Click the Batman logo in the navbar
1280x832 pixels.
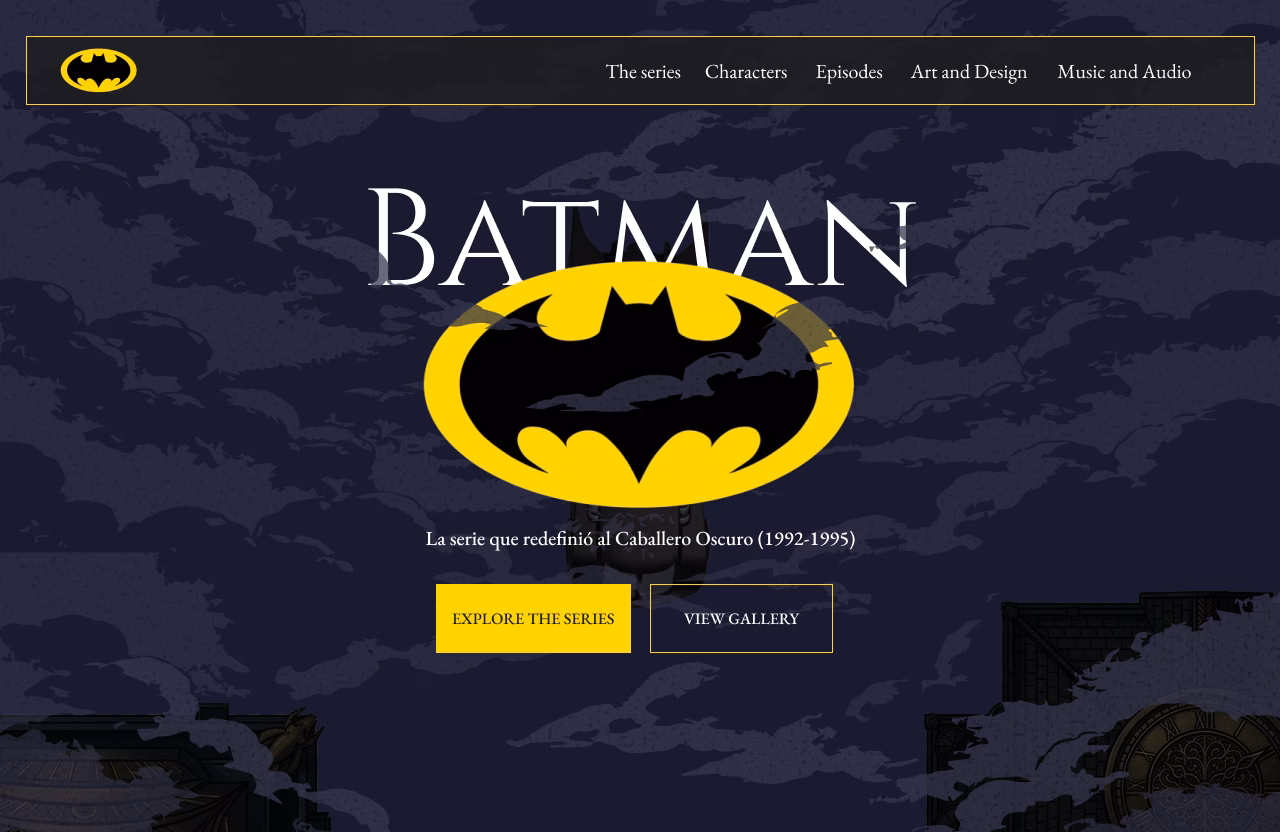99,71
